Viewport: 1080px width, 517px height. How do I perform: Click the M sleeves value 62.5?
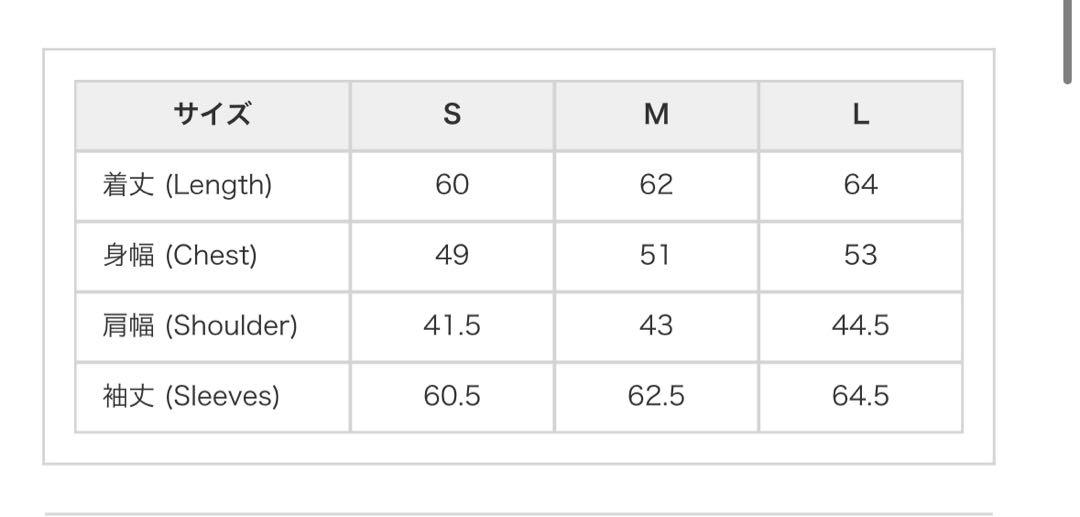coord(656,397)
